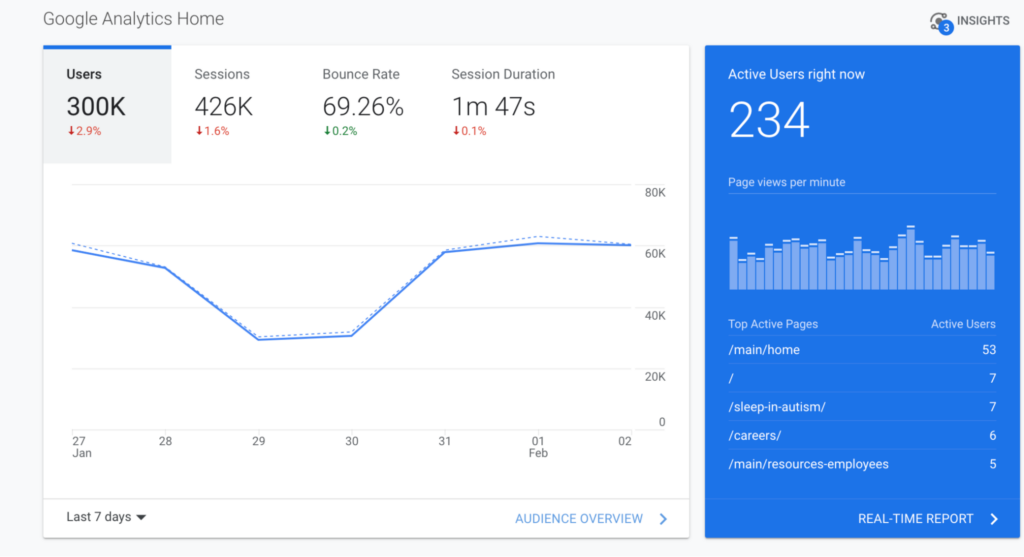Select the /careers/ active page row
1024x557 pixels.
tap(861, 435)
